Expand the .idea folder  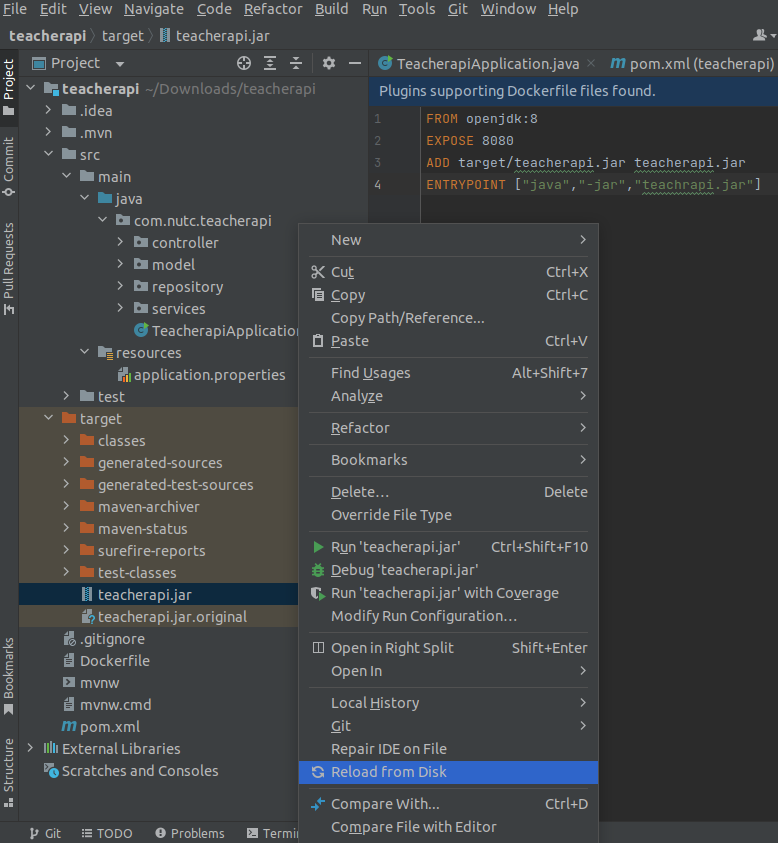[48, 110]
